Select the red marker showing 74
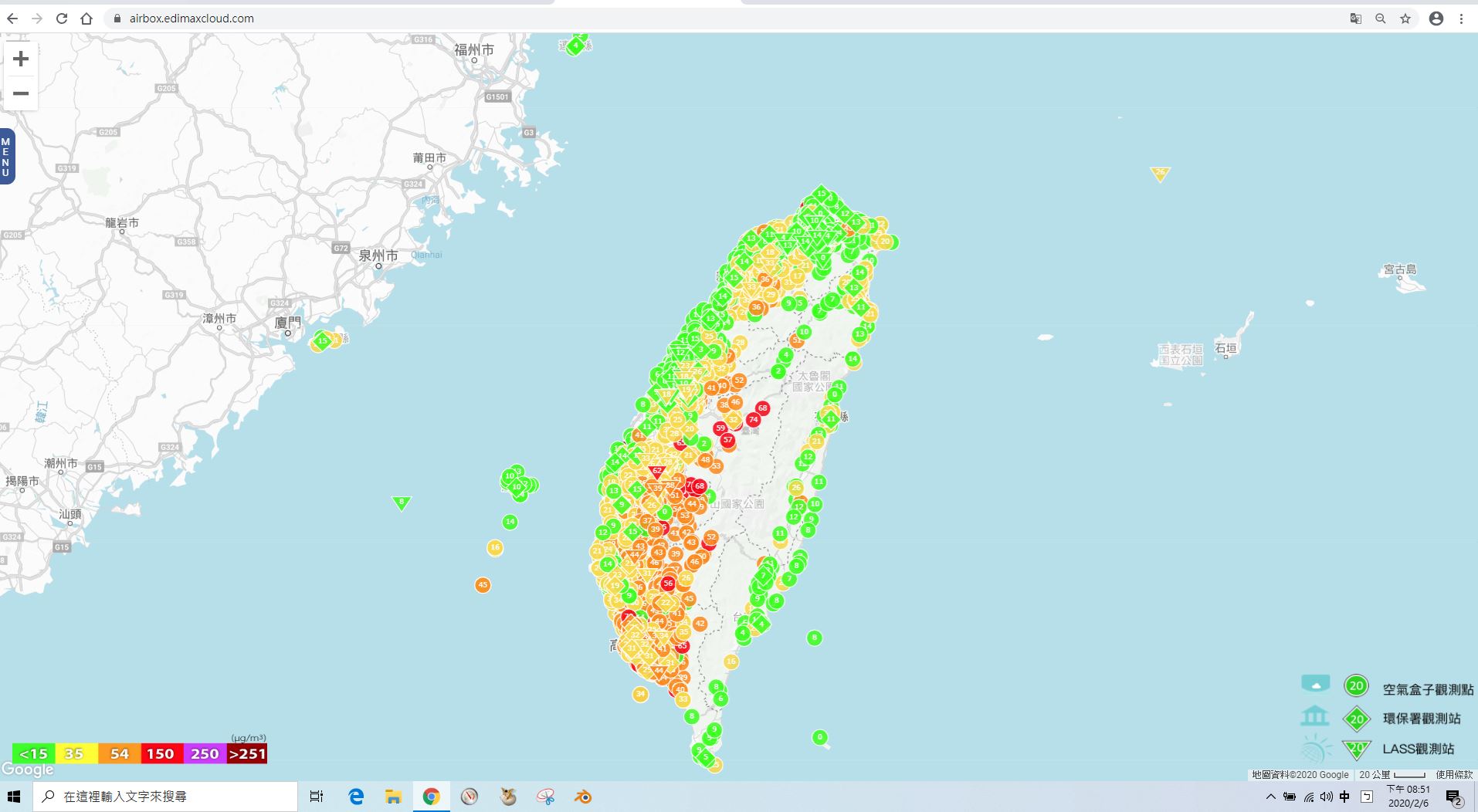This screenshot has height=812, width=1478. point(753,420)
